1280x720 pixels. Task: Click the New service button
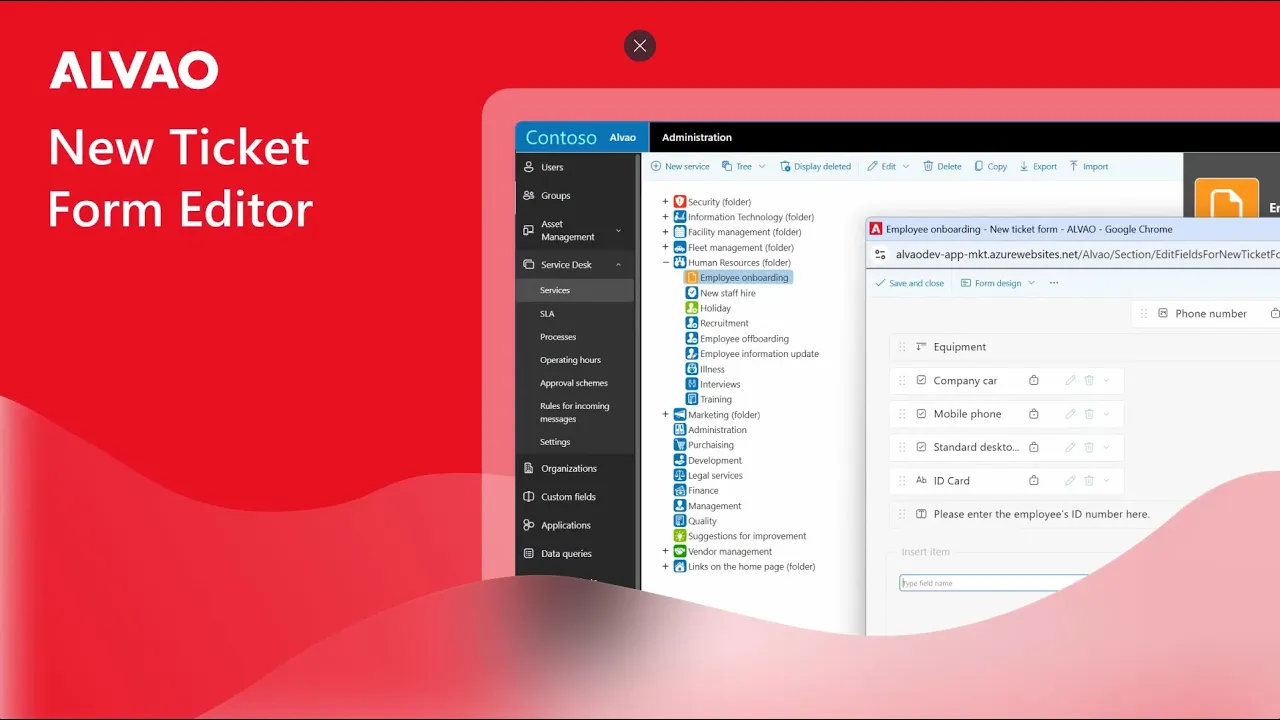coord(680,167)
